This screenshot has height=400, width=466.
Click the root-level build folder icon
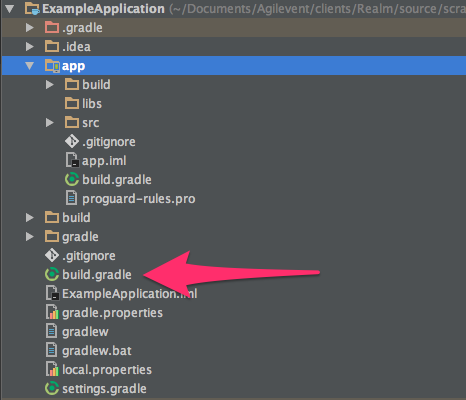pyautogui.click(x=52, y=217)
